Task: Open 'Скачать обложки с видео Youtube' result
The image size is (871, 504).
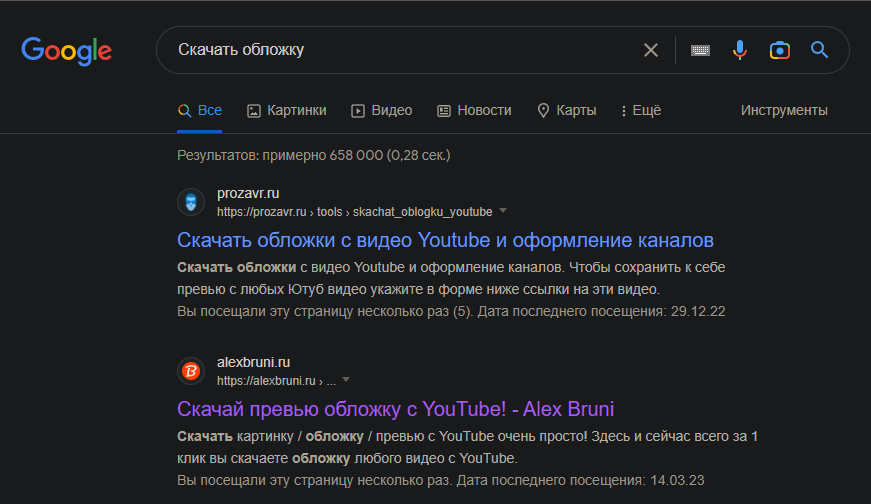Action: point(445,240)
